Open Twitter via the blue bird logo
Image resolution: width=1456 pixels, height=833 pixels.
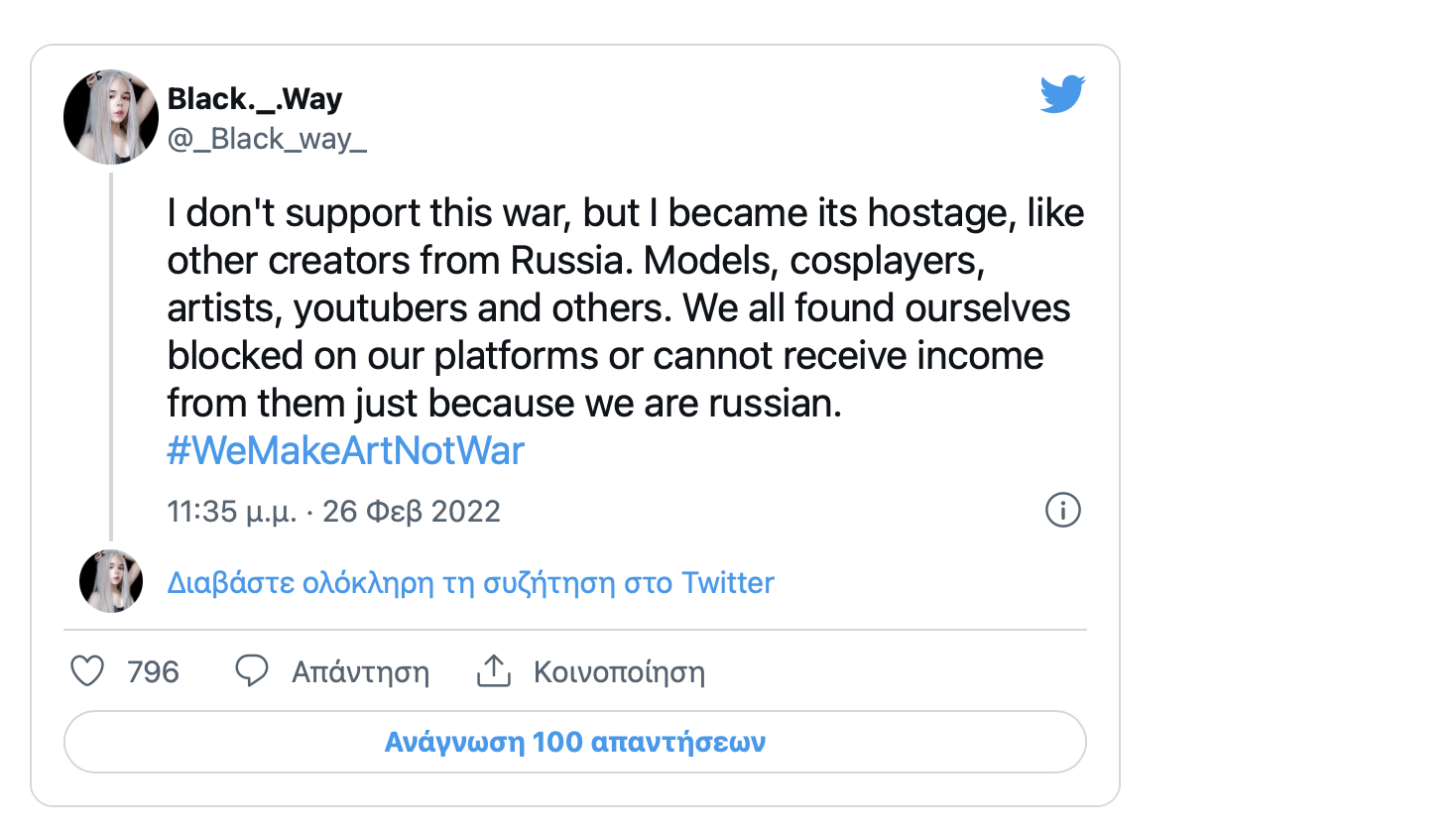[x=1062, y=95]
